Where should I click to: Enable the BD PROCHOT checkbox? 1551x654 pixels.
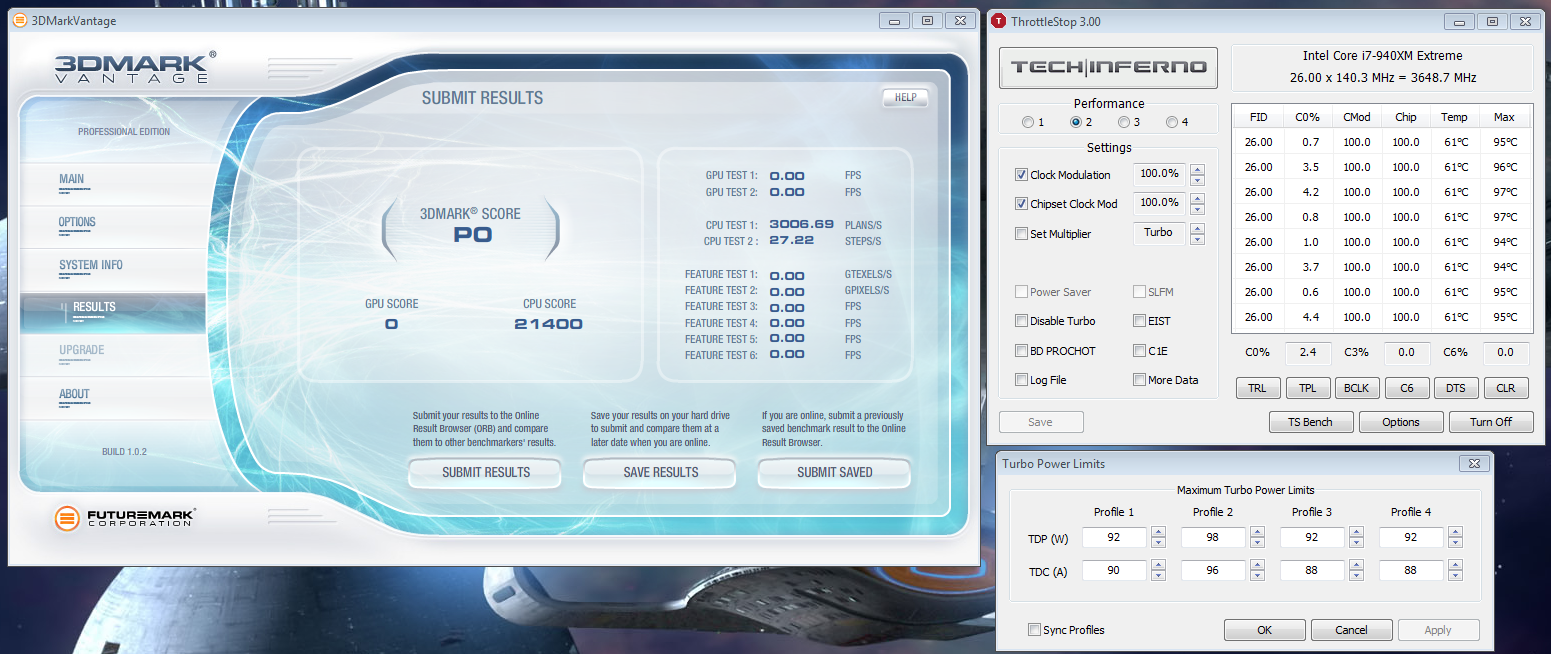coord(1021,350)
